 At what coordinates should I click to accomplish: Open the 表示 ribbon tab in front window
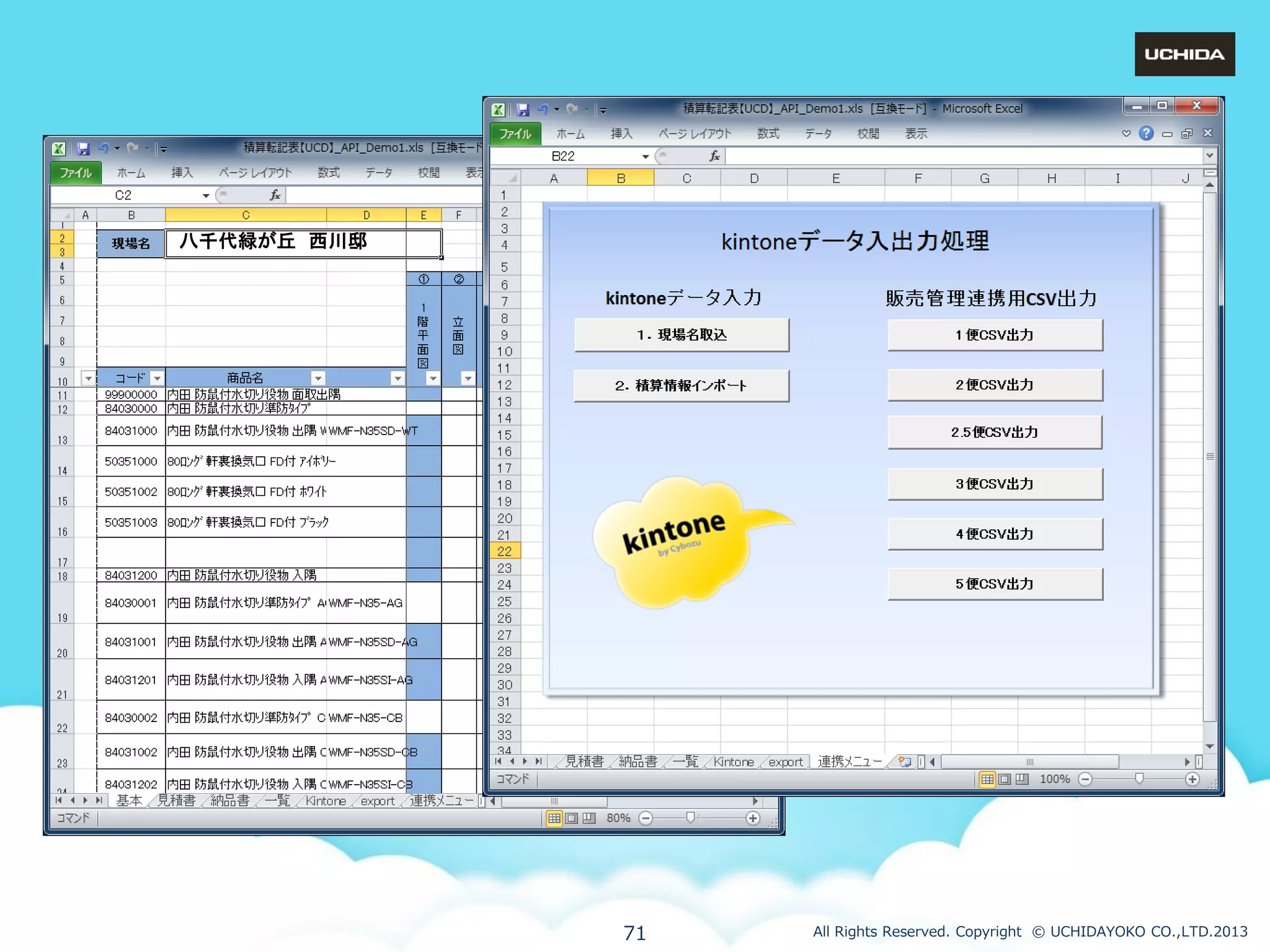point(916,134)
